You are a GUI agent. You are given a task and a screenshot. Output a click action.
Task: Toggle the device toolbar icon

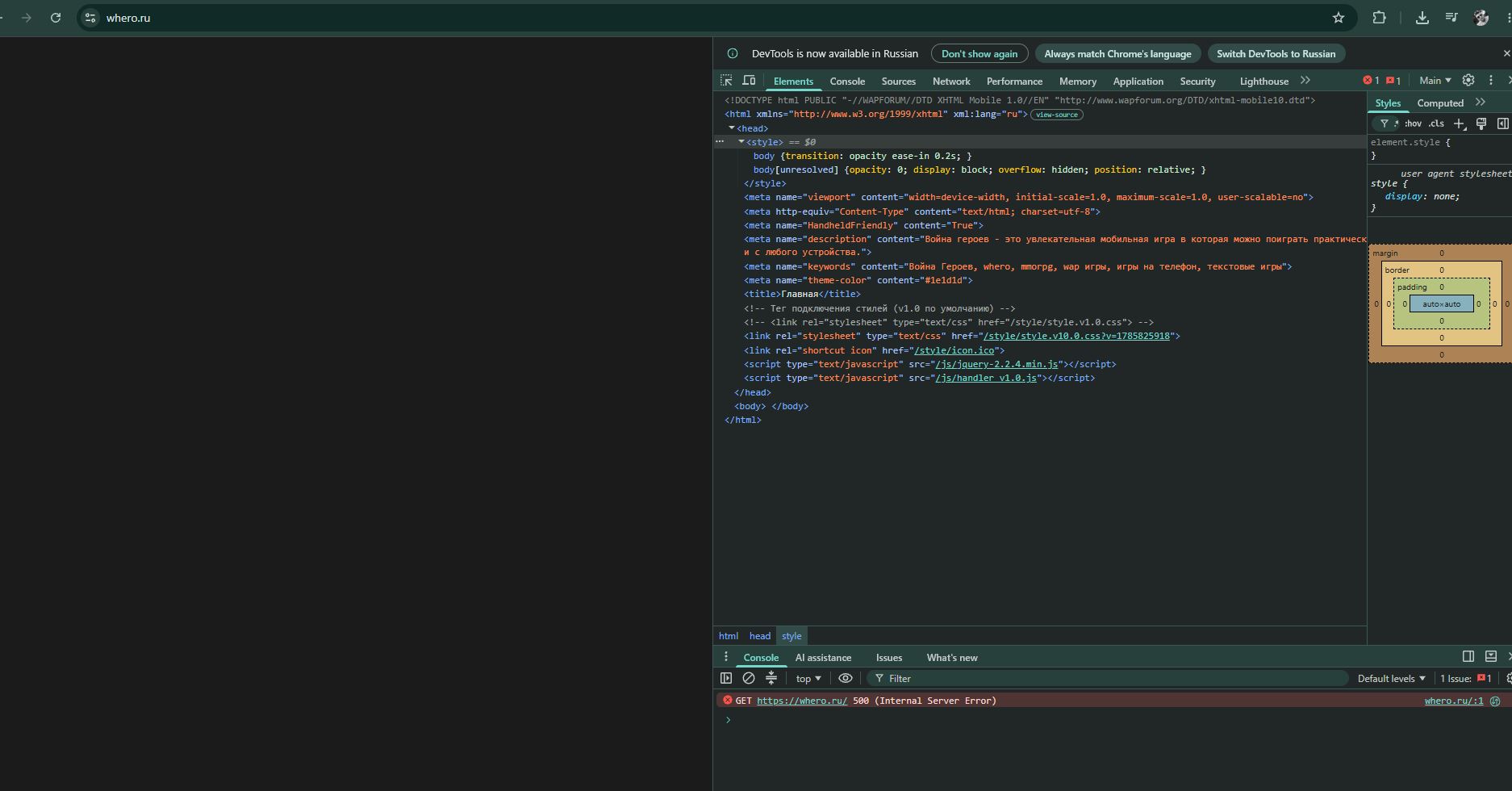coord(749,81)
